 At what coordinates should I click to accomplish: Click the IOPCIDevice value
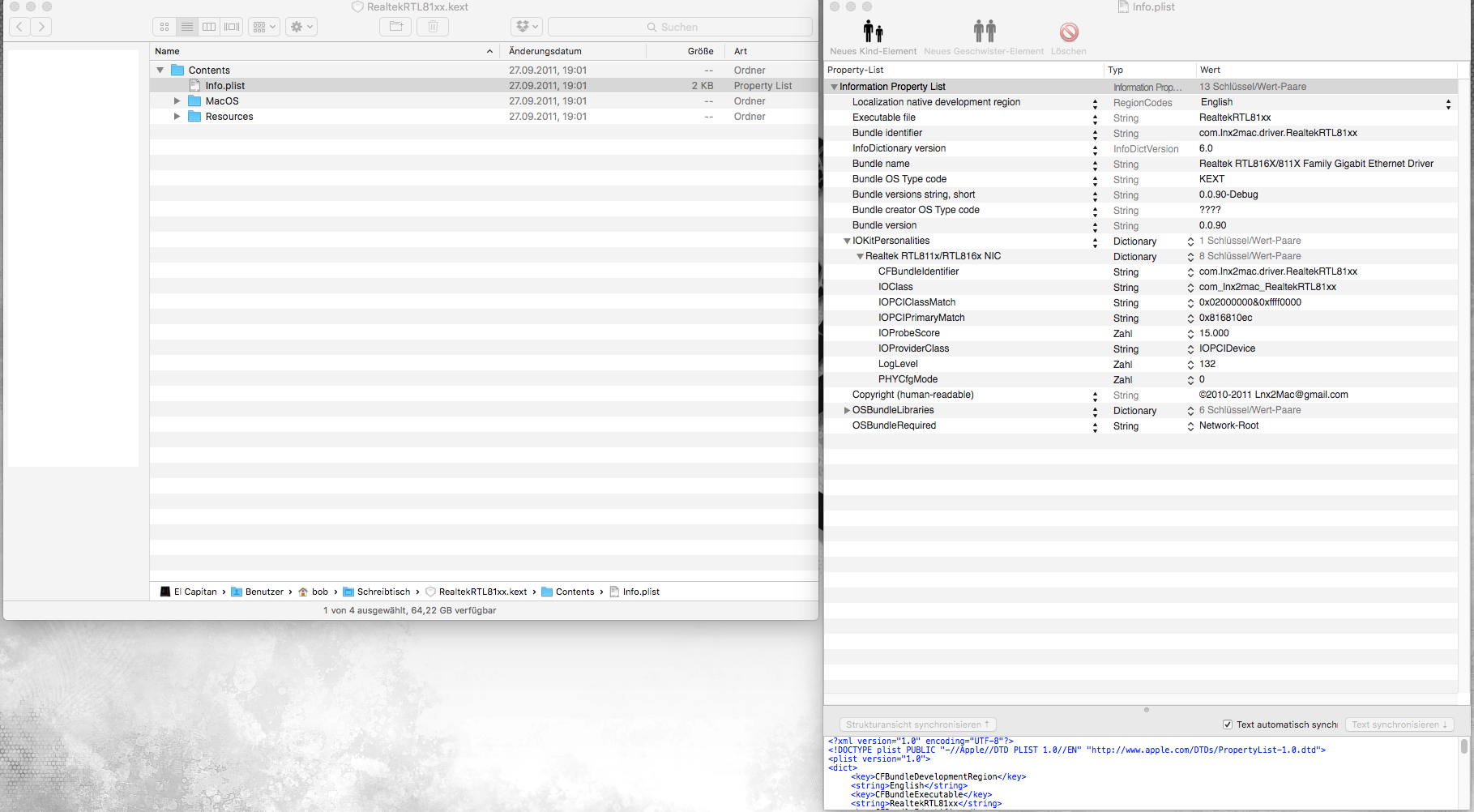(1227, 348)
